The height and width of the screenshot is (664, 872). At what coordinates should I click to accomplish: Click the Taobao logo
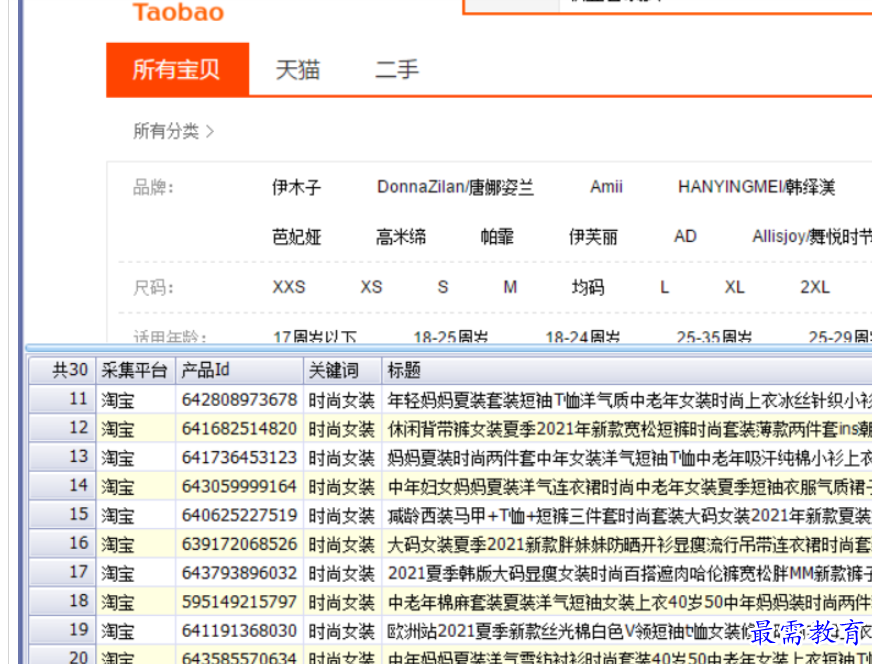pos(179,12)
